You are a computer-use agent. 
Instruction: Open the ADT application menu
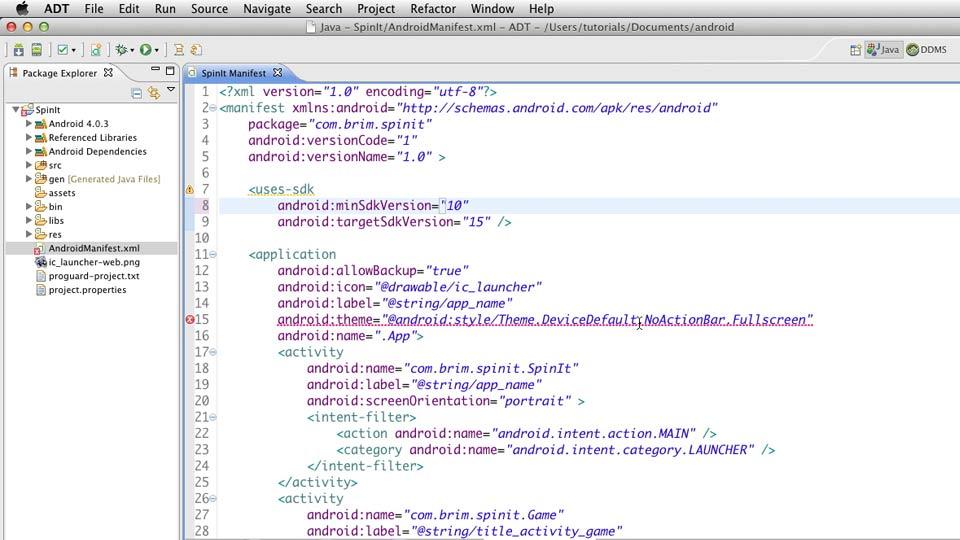[x=56, y=9]
